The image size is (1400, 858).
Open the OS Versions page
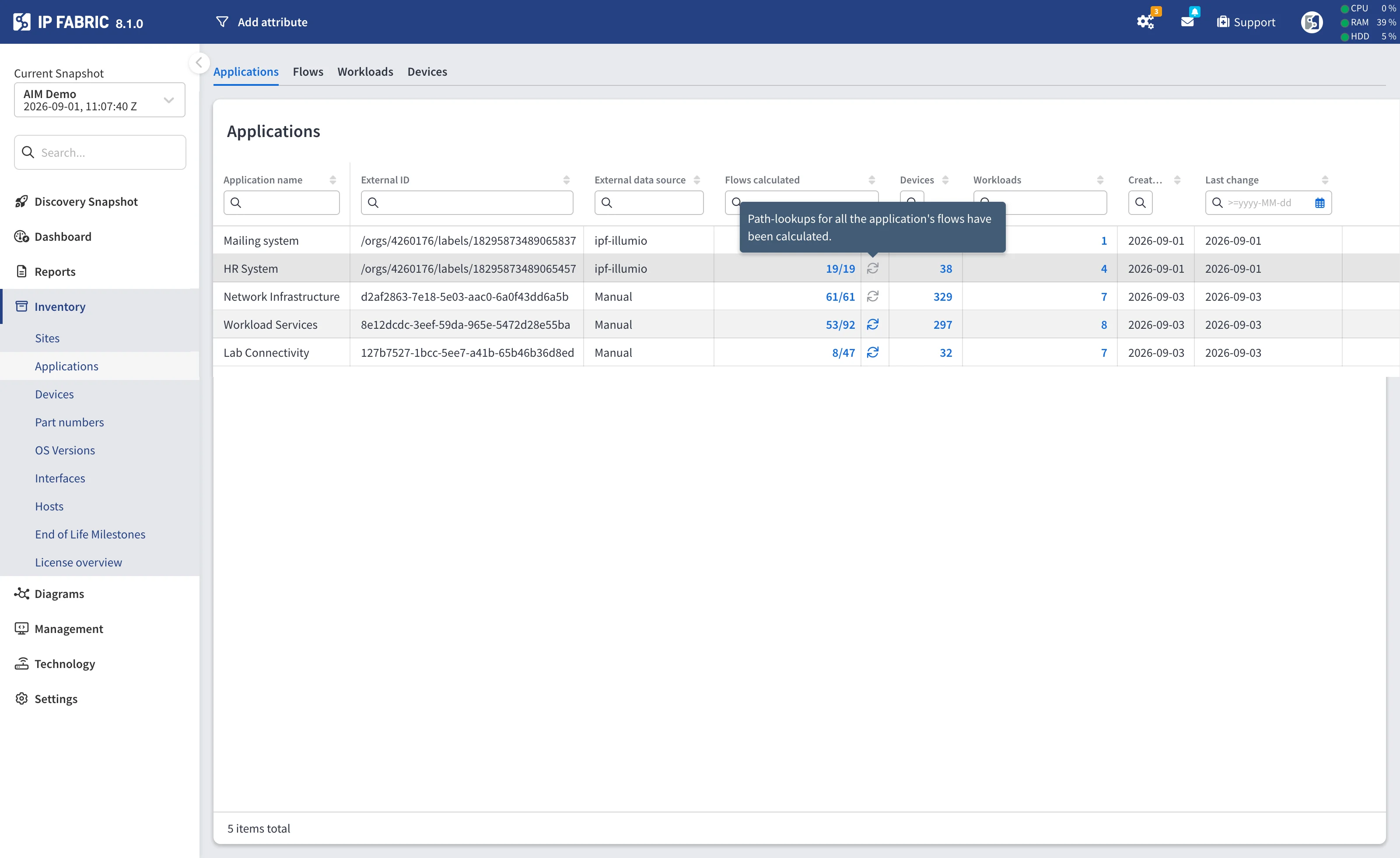pos(65,450)
